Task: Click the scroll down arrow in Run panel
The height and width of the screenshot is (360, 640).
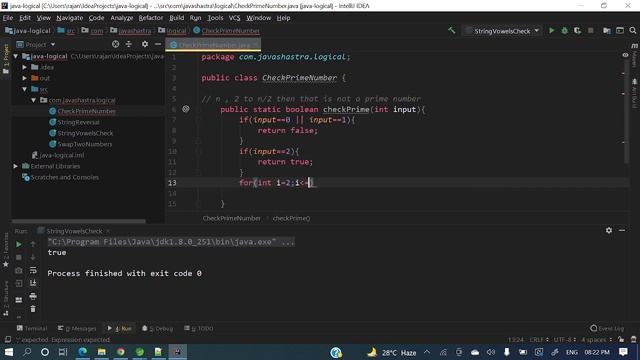Action: tap(33, 257)
